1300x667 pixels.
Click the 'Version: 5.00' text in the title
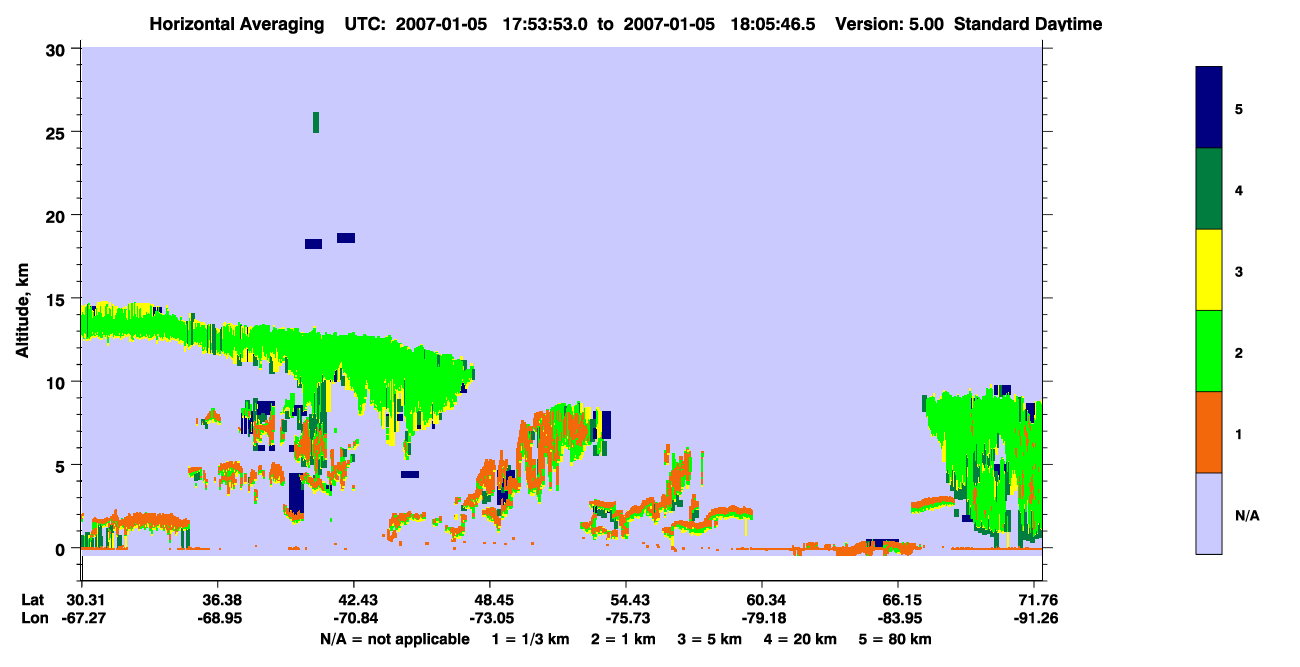pyautogui.click(x=889, y=24)
